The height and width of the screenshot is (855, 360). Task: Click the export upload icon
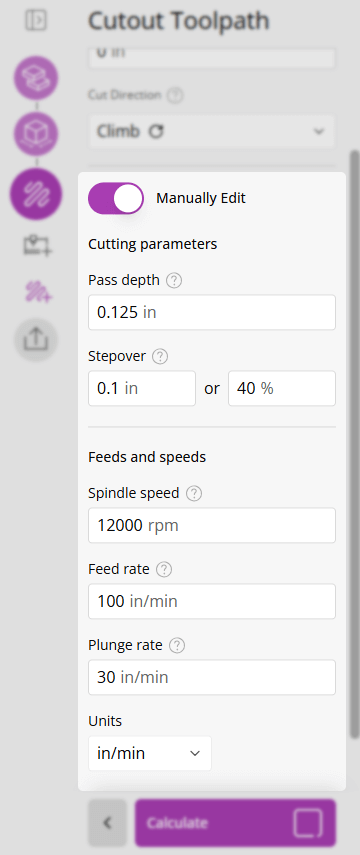click(x=36, y=340)
